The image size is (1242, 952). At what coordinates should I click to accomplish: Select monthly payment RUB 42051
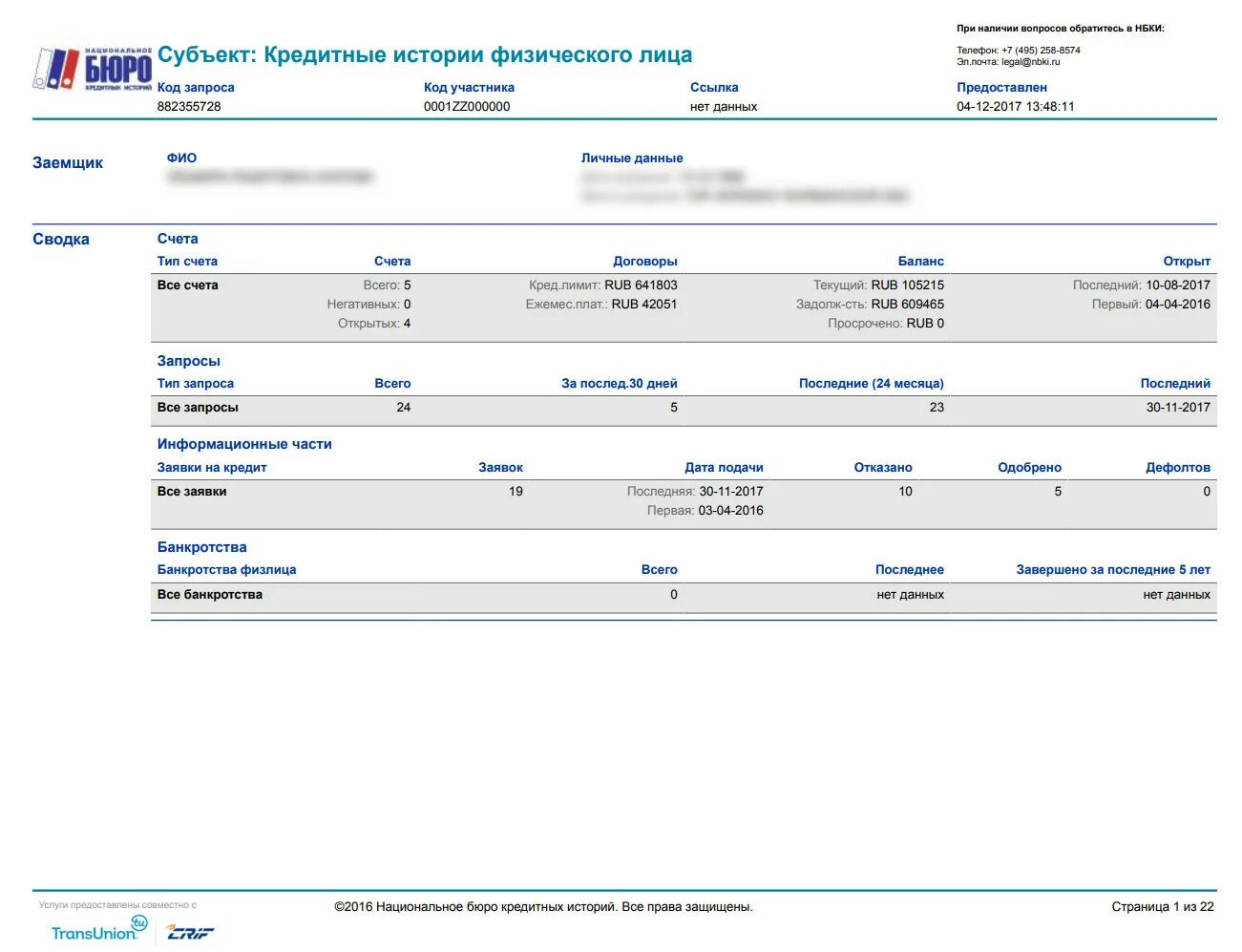tap(644, 304)
